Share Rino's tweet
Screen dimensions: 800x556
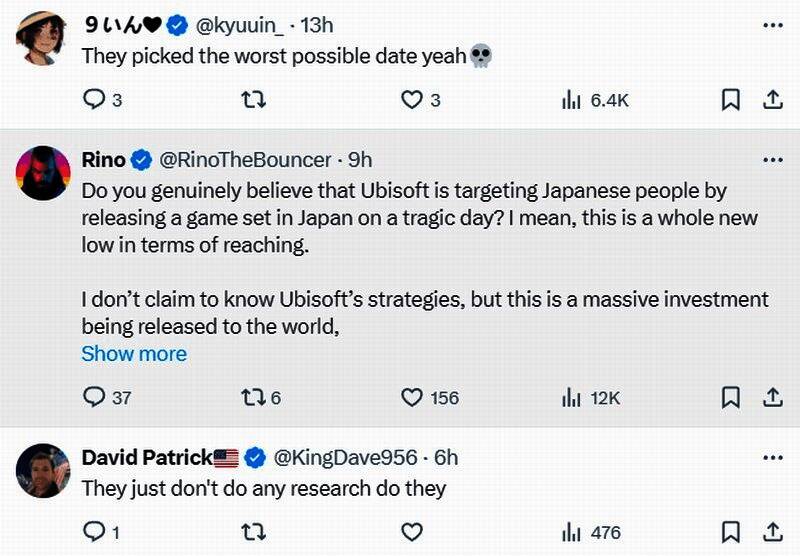pyautogui.click(x=772, y=398)
